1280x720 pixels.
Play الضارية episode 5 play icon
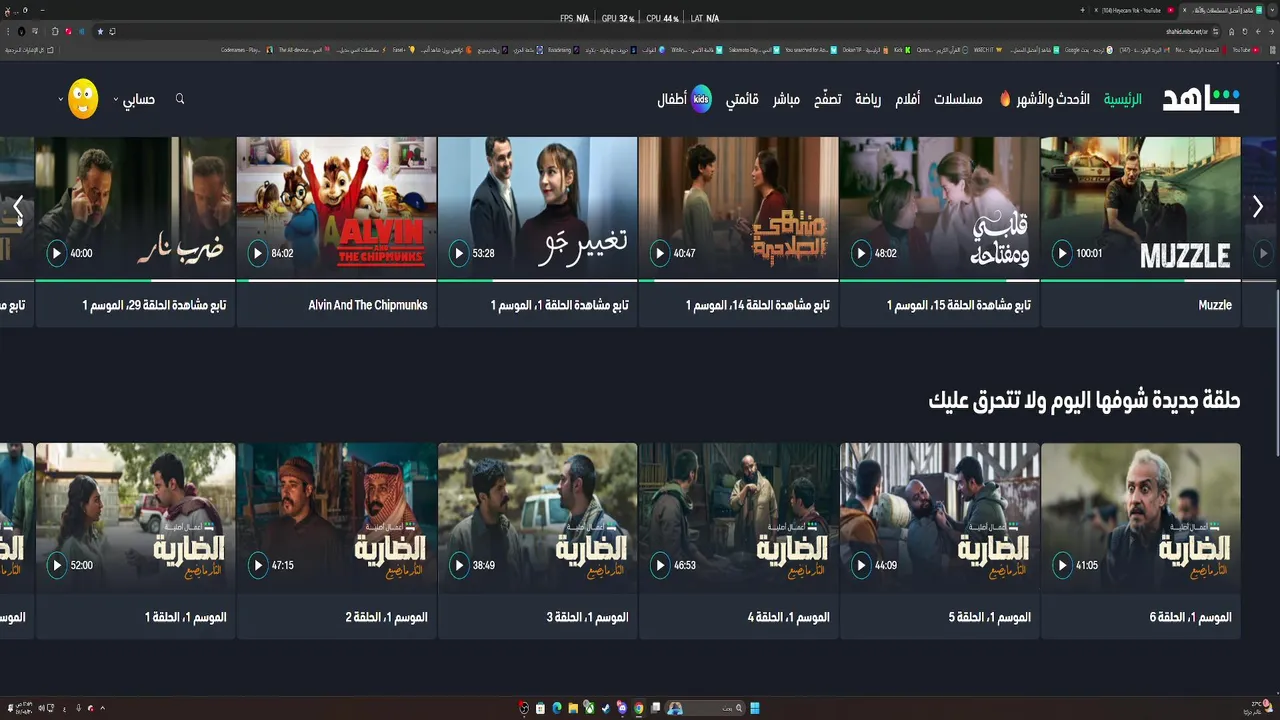(861, 565)
